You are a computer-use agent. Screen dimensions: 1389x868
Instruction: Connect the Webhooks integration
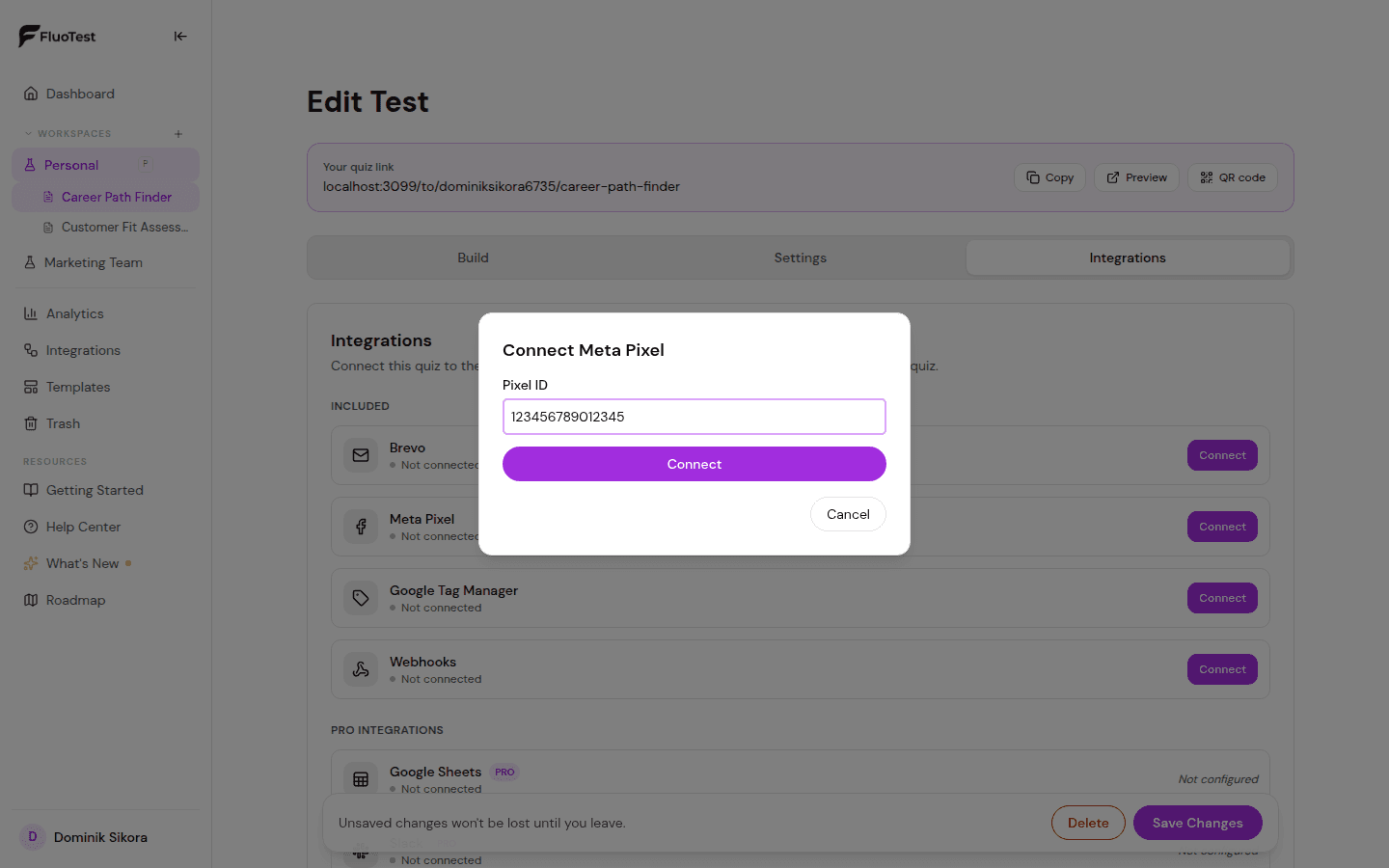click(x=1222, y=669)
